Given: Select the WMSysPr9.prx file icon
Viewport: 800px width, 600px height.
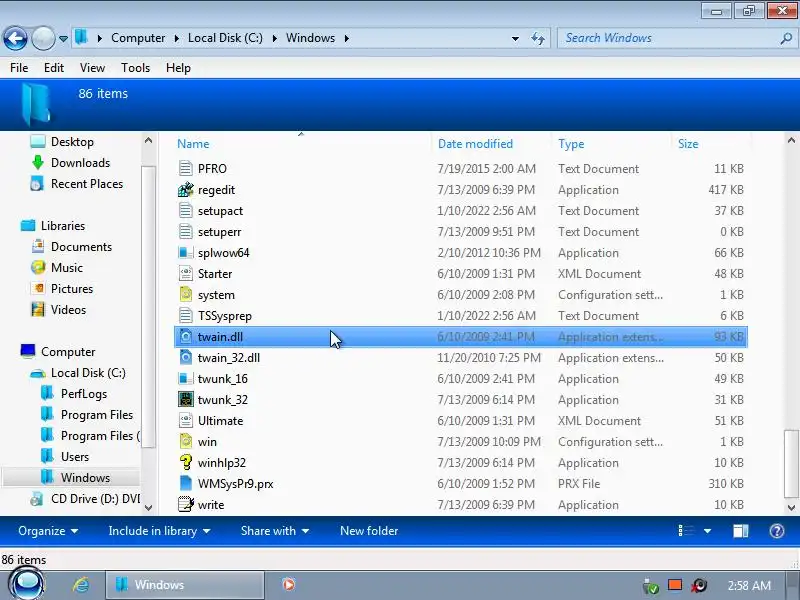Looking at the screenshot, I should pyautogui.click(x=186, y=484).
